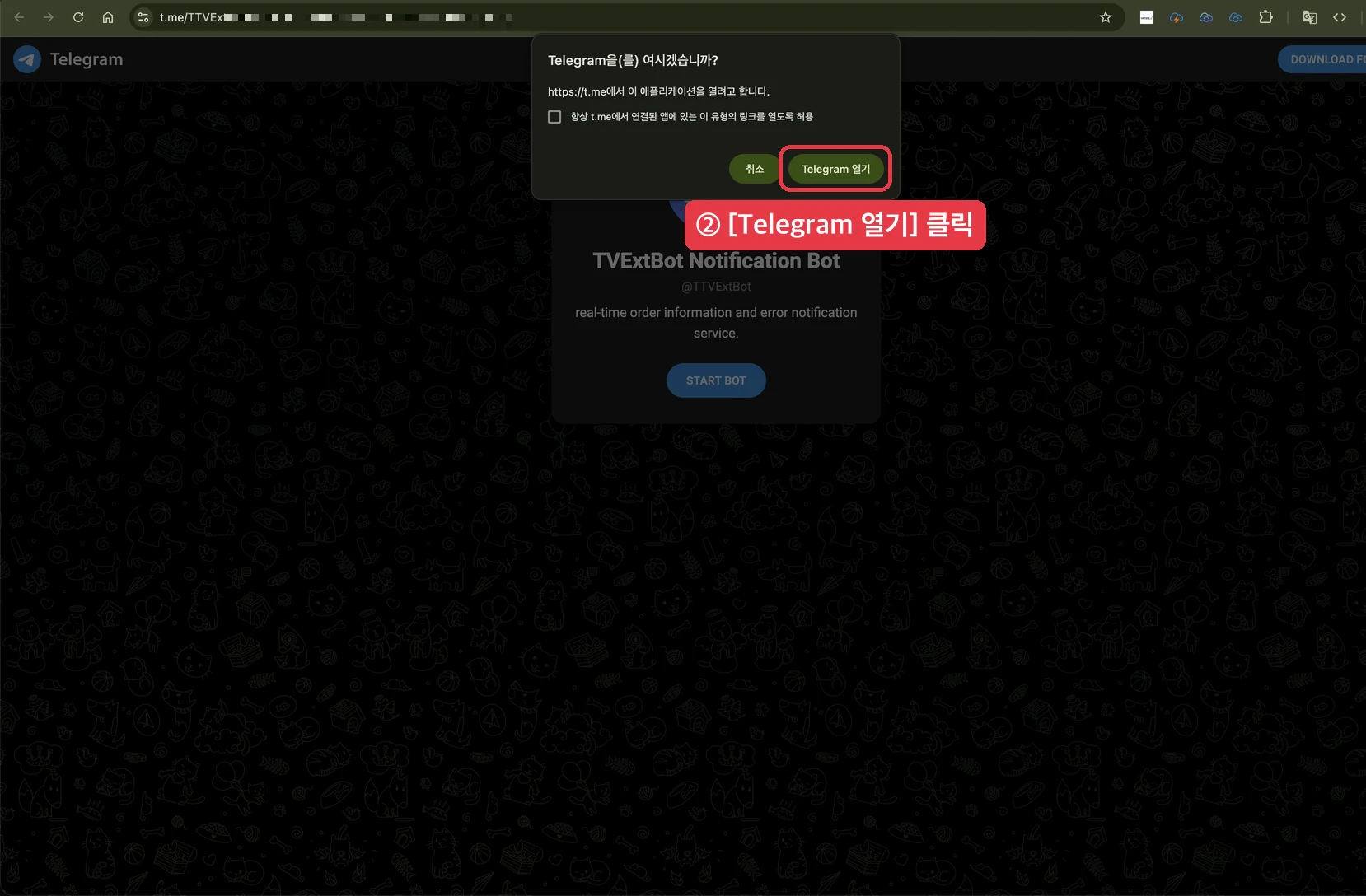The height and width of the screenshot is (896, 1366).
Task: Click the START BOT button
Action: pos(716,380)
